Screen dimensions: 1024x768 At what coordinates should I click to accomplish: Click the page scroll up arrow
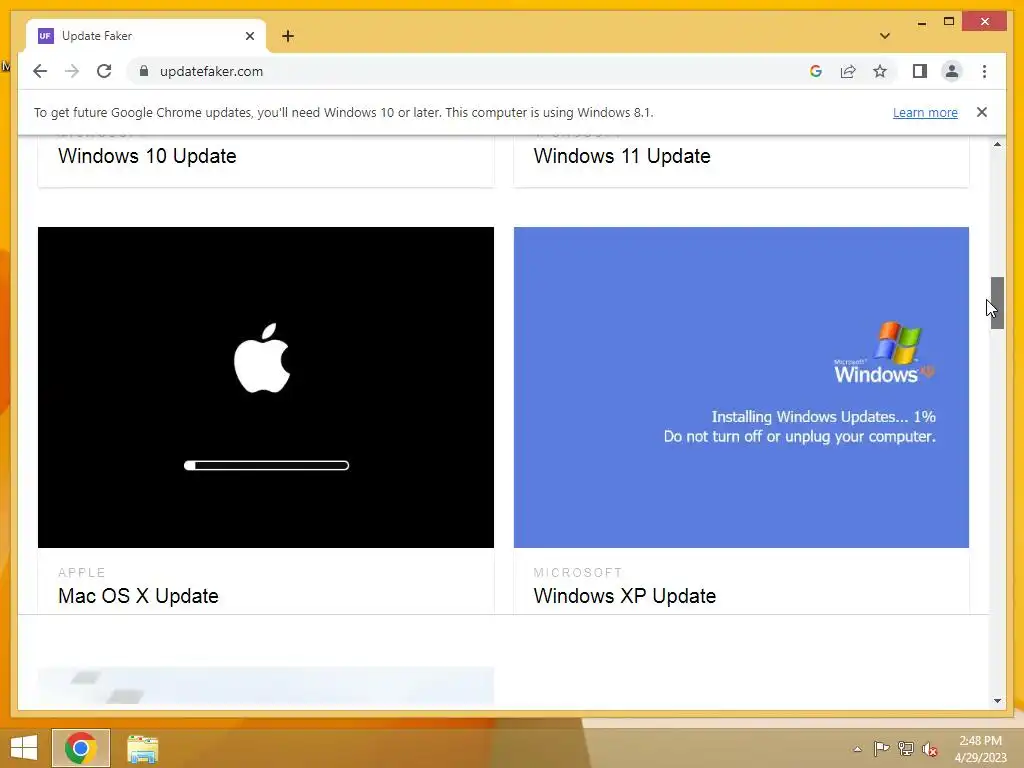997,144
